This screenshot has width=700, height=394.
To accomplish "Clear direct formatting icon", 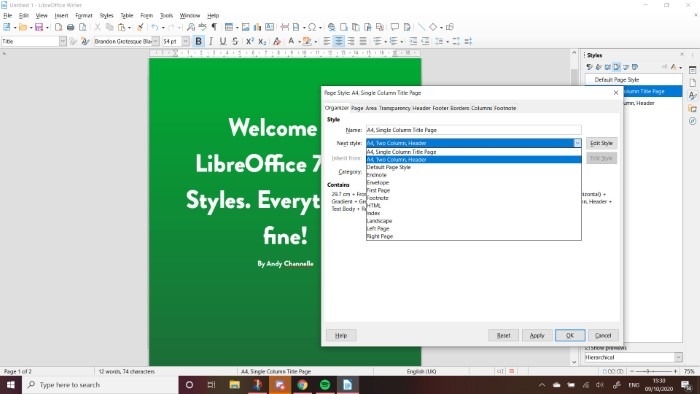I will (x=277, y=41).
